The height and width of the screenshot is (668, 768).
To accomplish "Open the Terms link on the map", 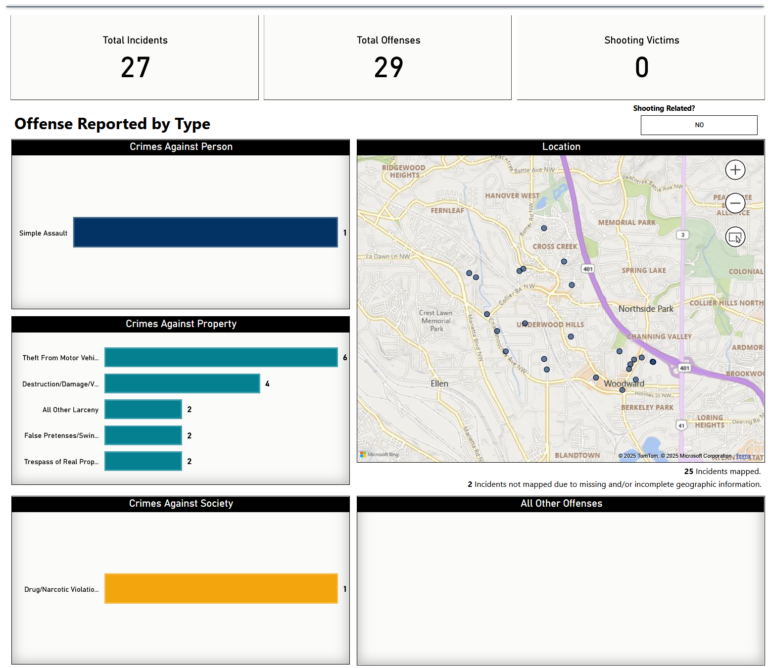I will [743, 456].
